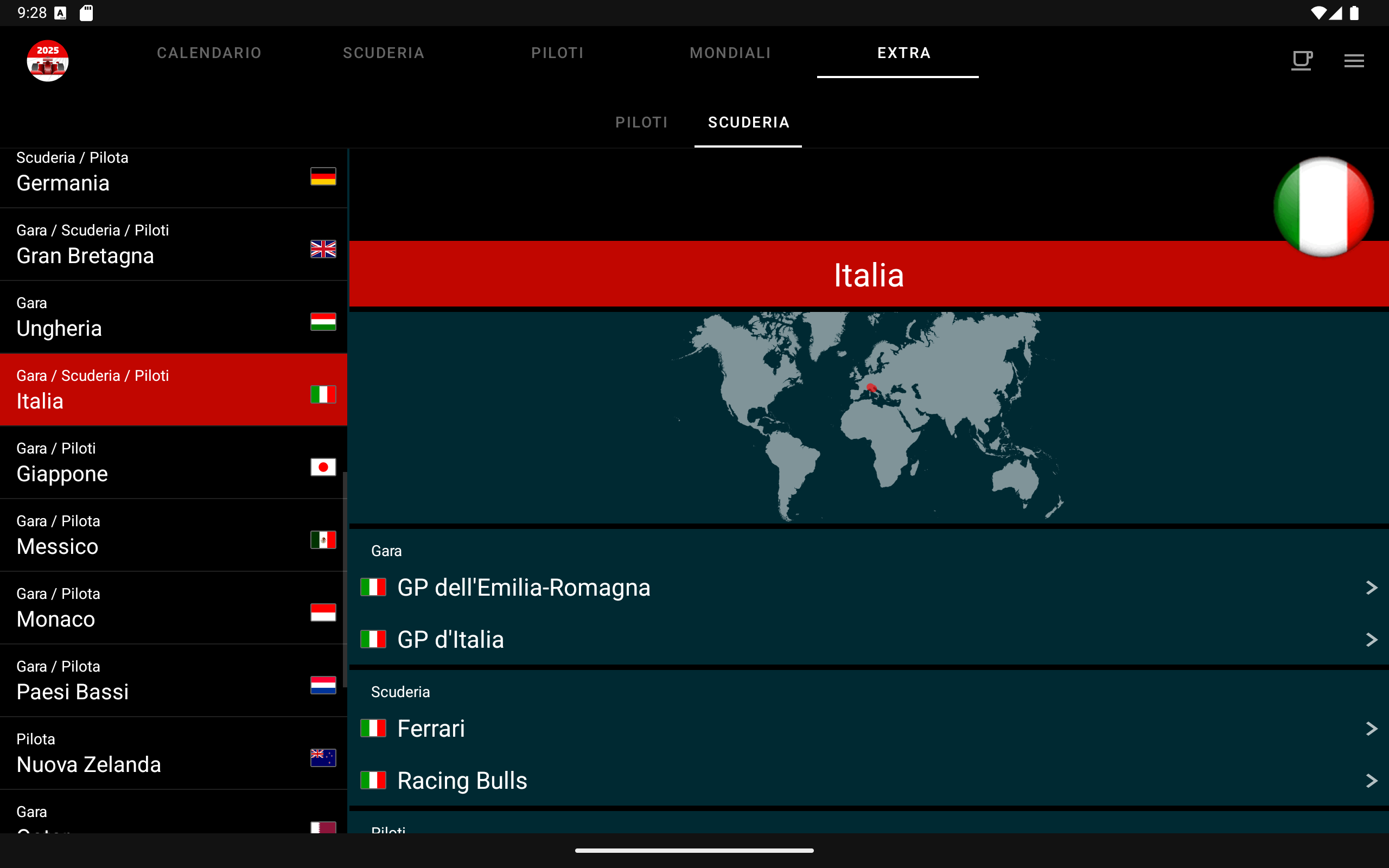This screenshot has width=1389, height=868.
Task: Click the red marker on world map
Action: click(871, 388)
